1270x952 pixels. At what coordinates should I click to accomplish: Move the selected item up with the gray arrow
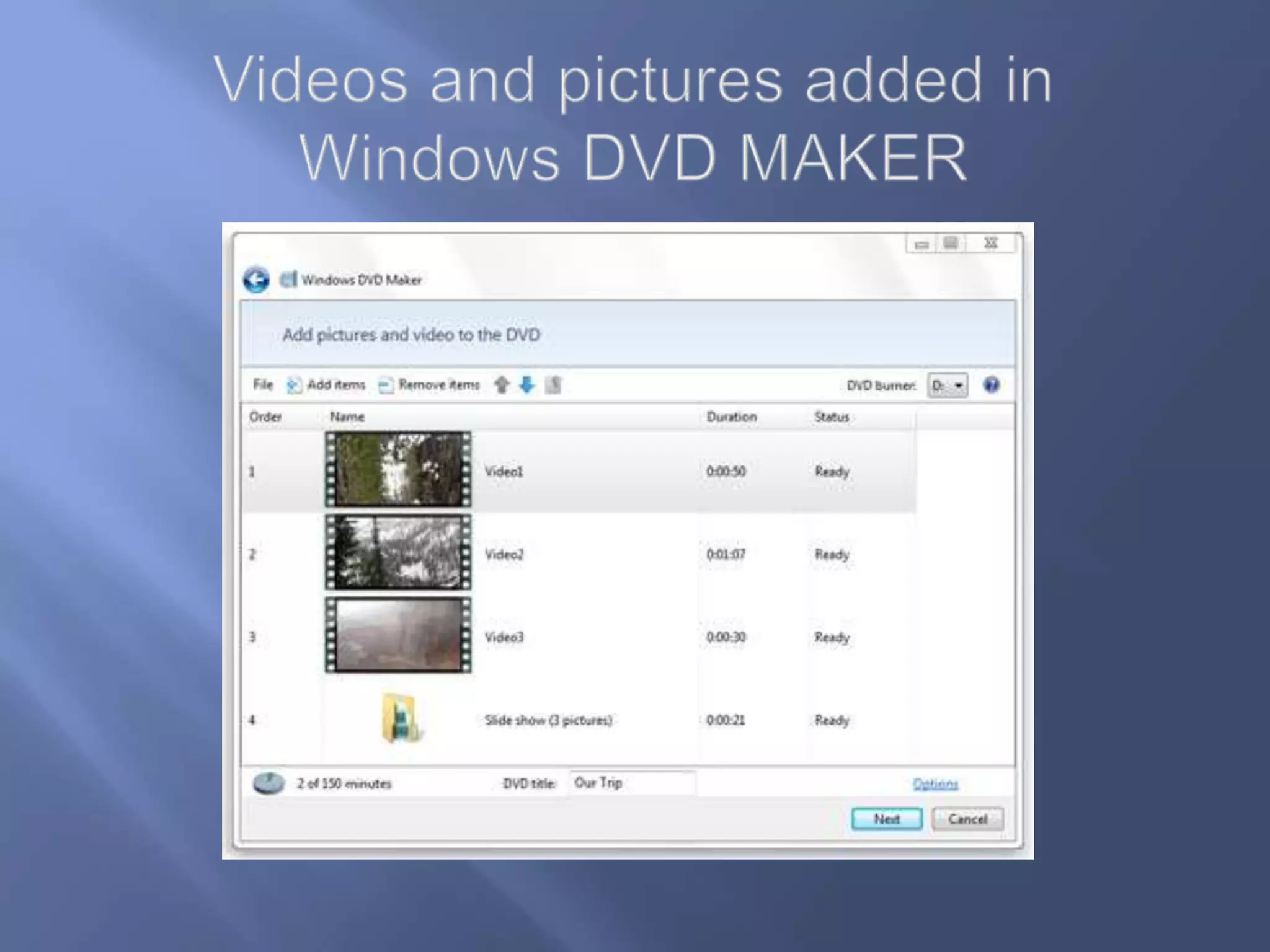pyautogui.click(x=502, y=385)
